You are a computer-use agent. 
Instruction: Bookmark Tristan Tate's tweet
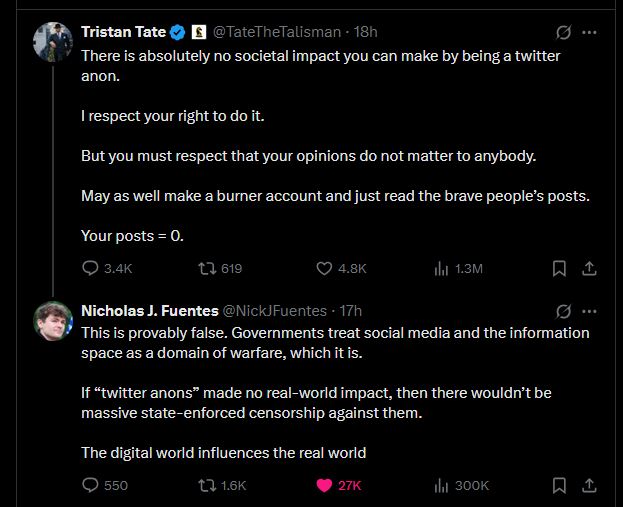[x=560, y=268]
